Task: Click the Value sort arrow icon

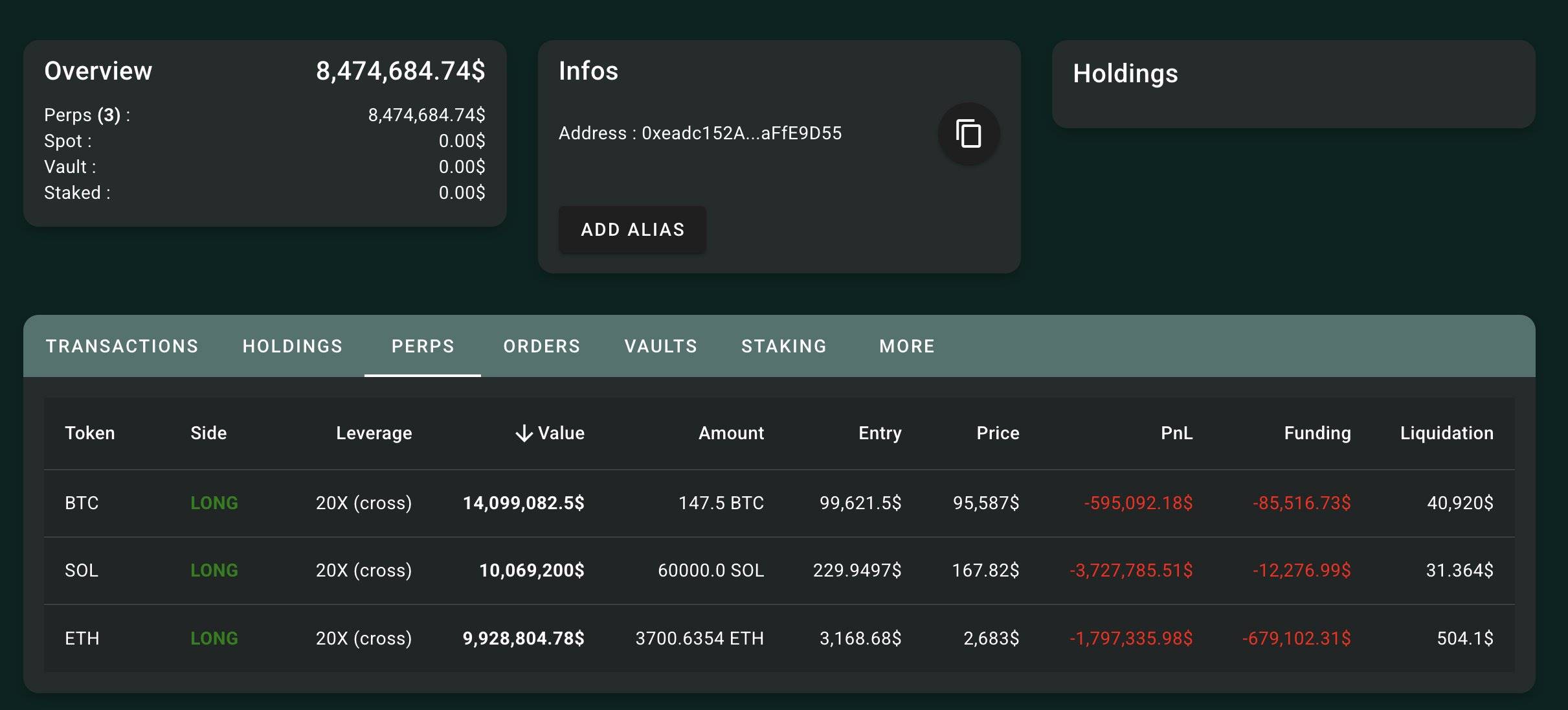Action: pos(524,433)
